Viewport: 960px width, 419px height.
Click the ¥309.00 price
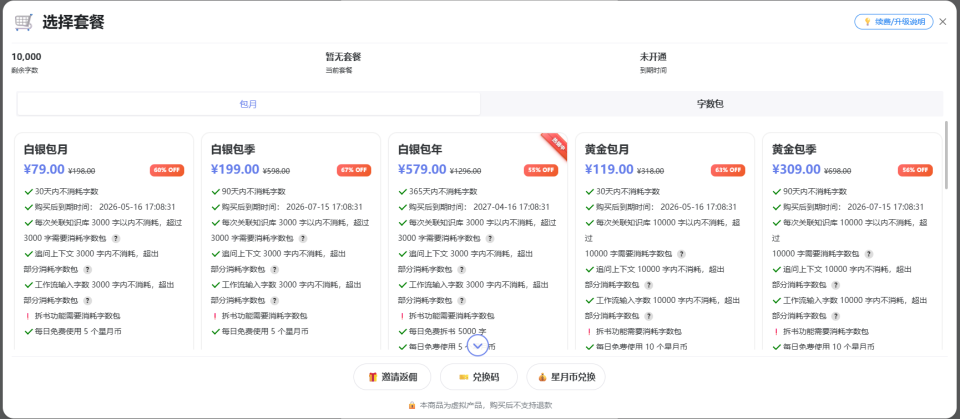pos(797,170)
